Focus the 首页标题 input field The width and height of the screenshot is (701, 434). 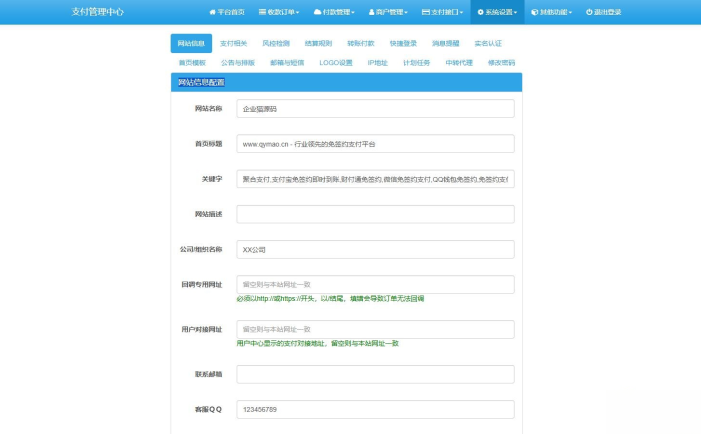pos(376,144)
